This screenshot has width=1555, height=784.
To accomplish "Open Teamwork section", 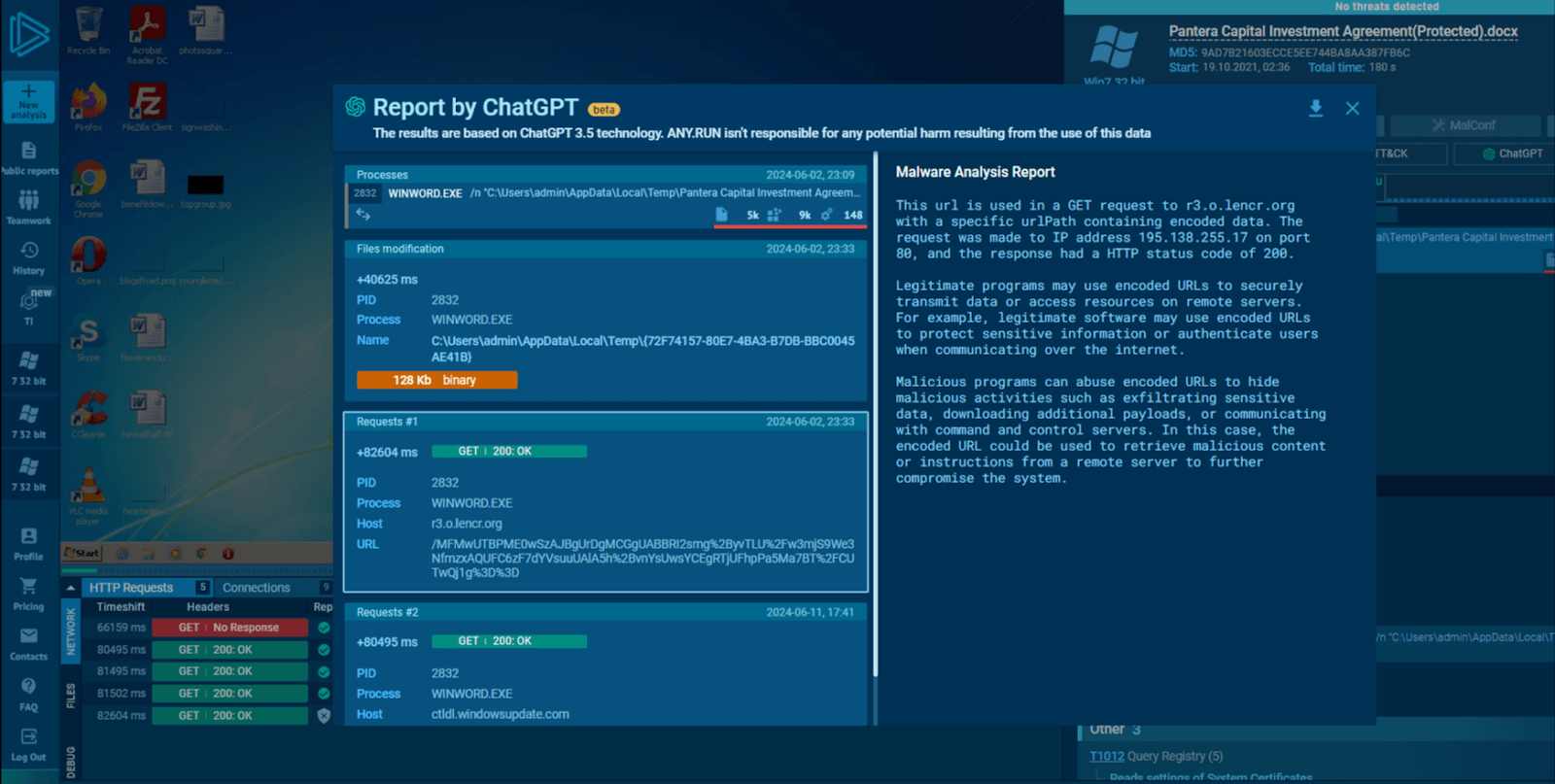I will [x=29, y=207].
